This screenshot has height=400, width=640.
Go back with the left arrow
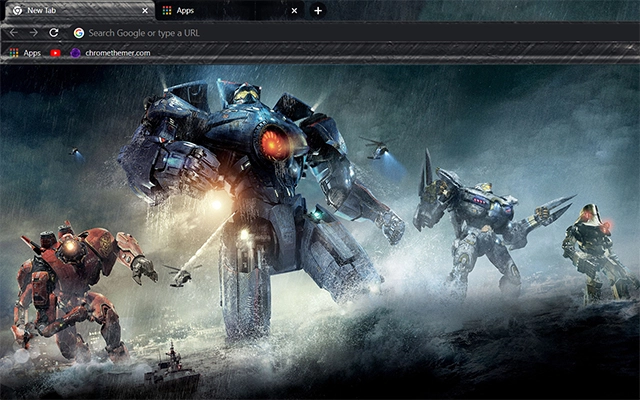pyautogui.click(x=13, y=33)
